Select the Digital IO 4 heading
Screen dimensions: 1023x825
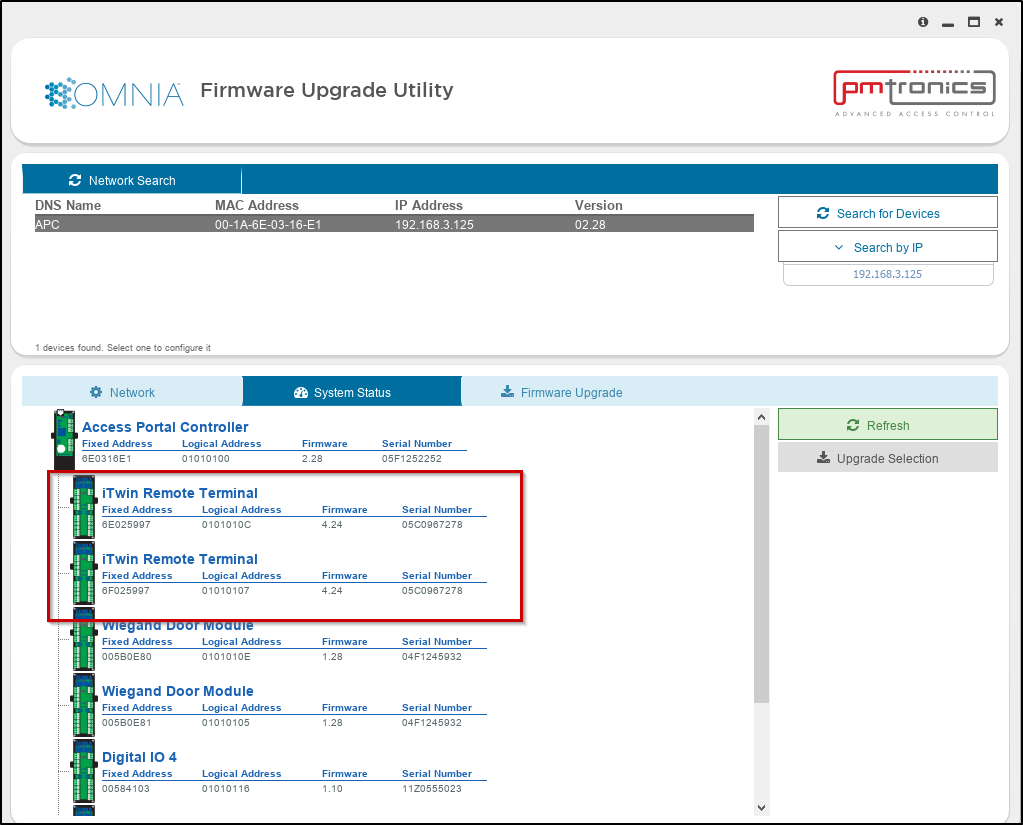(139, 757)
